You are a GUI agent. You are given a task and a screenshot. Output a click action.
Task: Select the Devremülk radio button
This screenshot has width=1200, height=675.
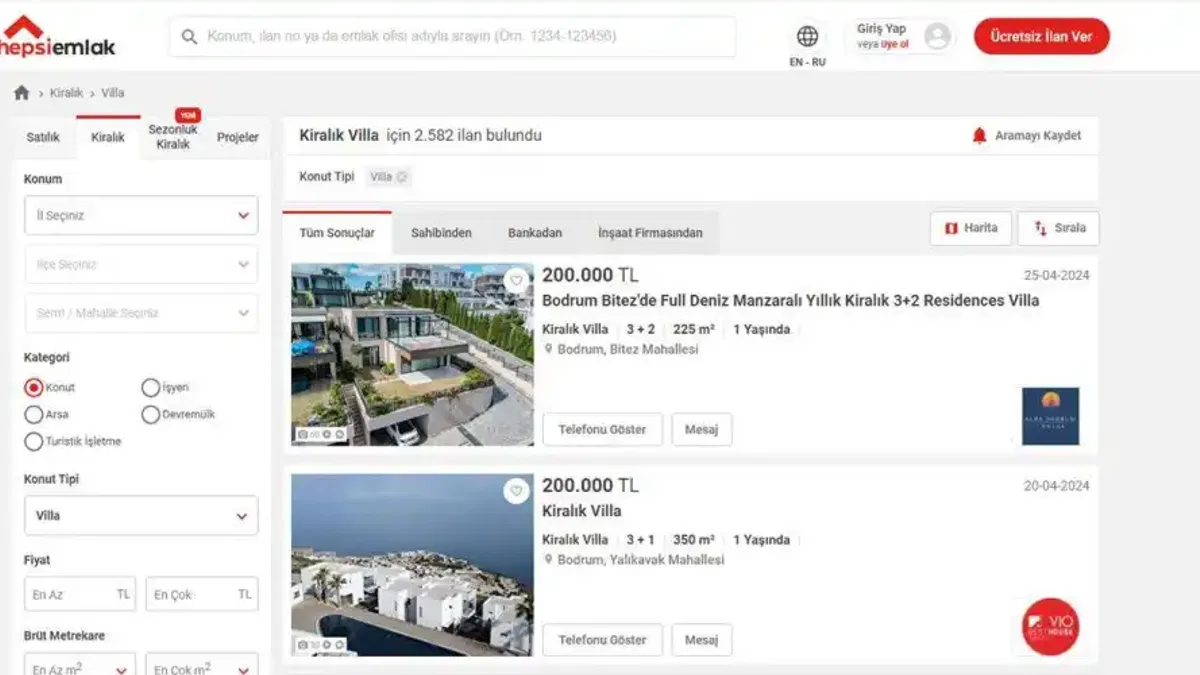click(x=151, y=414)
